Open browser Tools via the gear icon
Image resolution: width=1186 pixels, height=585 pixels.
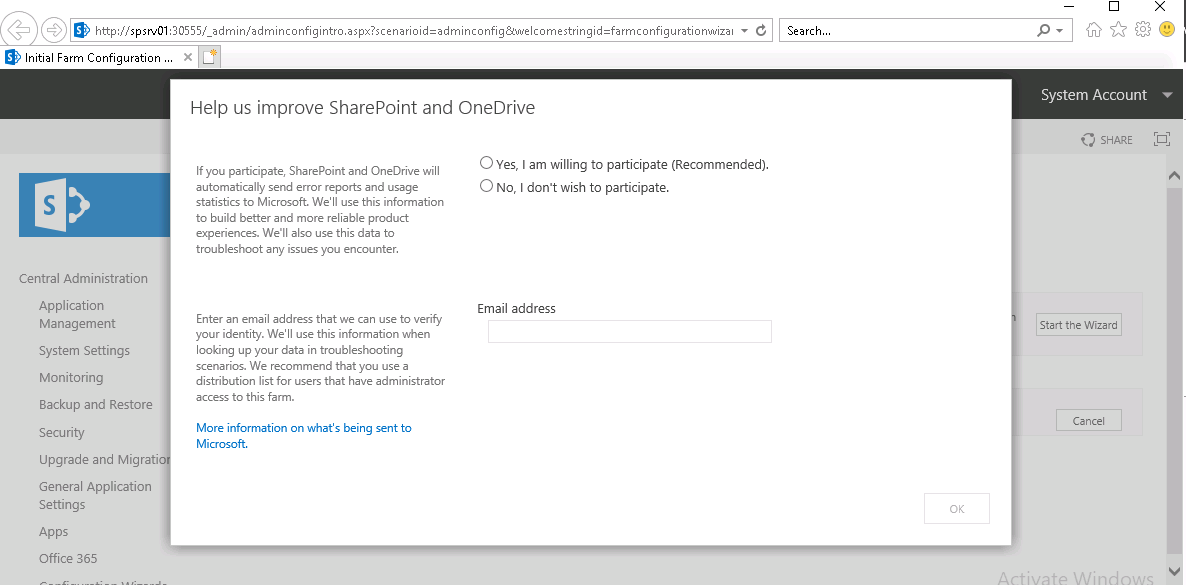coord(1142,30)
